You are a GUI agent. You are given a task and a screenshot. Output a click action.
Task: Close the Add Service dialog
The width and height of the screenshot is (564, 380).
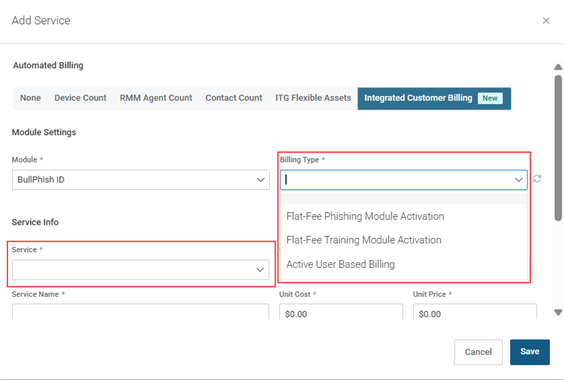tap(546, 21)
